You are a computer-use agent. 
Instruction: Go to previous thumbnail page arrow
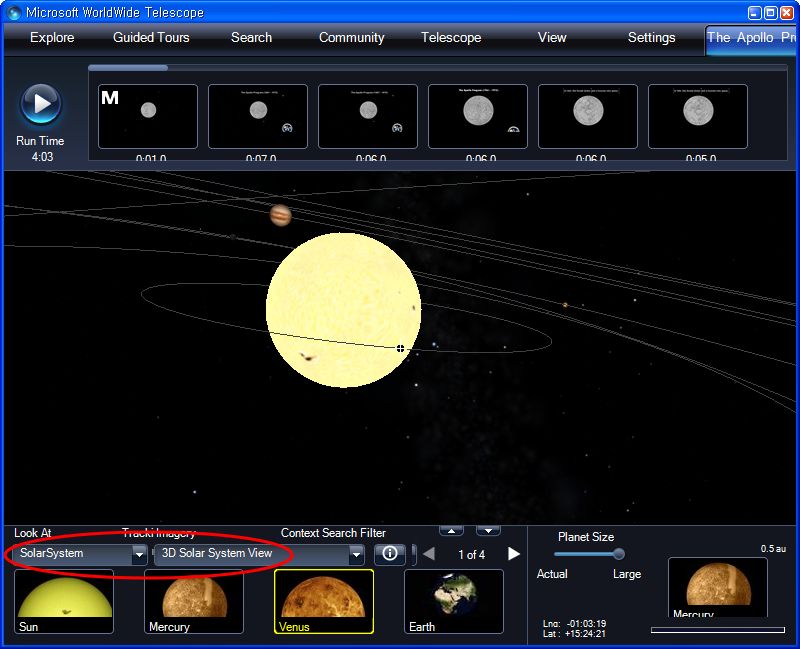429,554
